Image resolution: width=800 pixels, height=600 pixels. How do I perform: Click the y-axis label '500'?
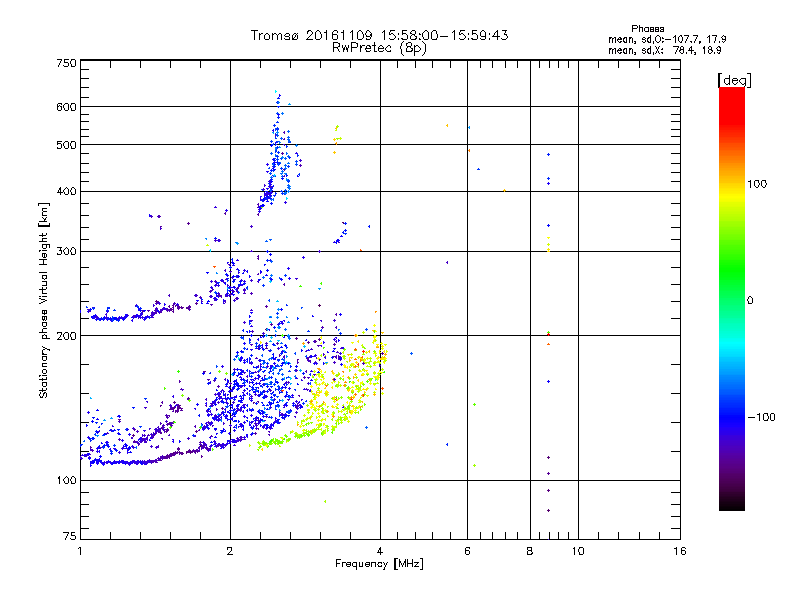pos(66,145)
